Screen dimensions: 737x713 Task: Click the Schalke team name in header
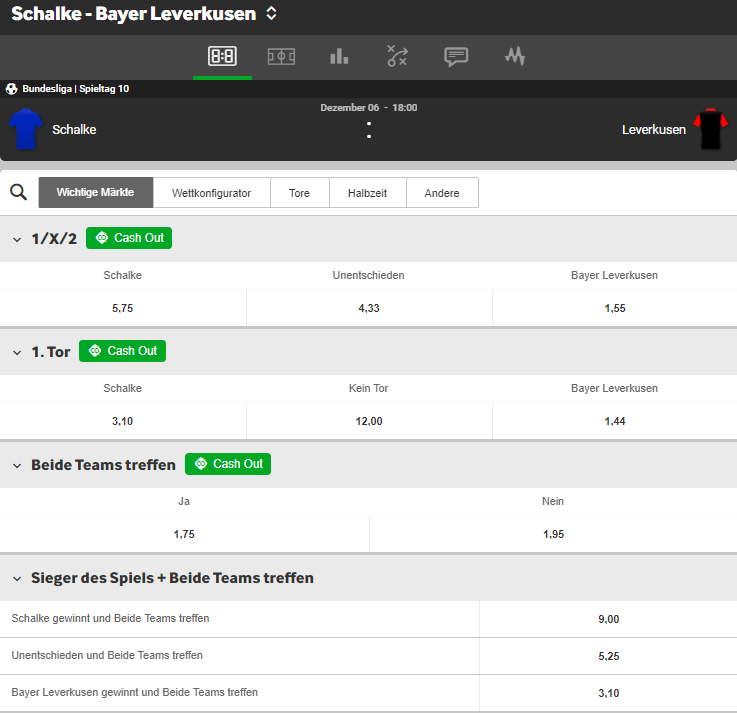[74, 130]
